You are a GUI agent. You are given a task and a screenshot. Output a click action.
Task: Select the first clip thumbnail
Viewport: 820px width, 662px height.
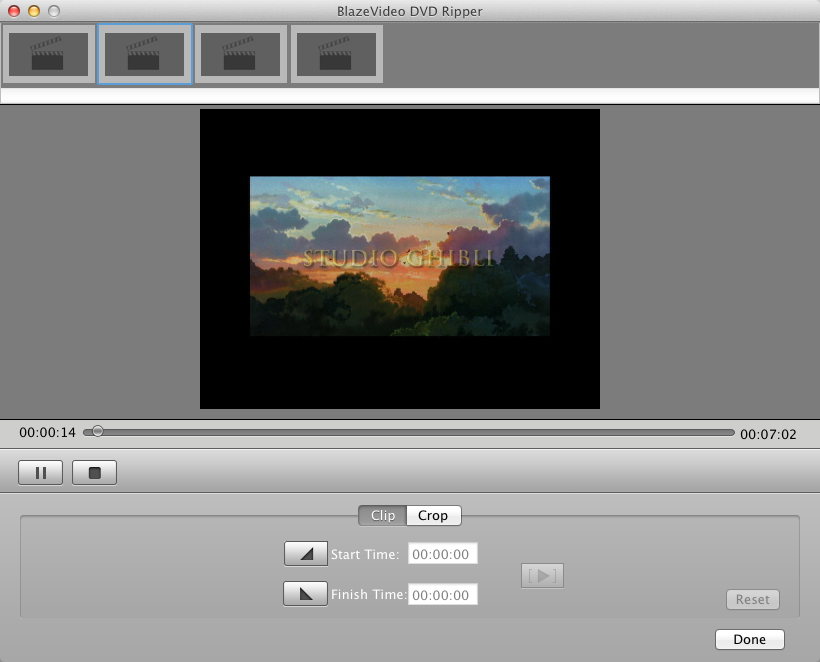click(x=49, y=54)
